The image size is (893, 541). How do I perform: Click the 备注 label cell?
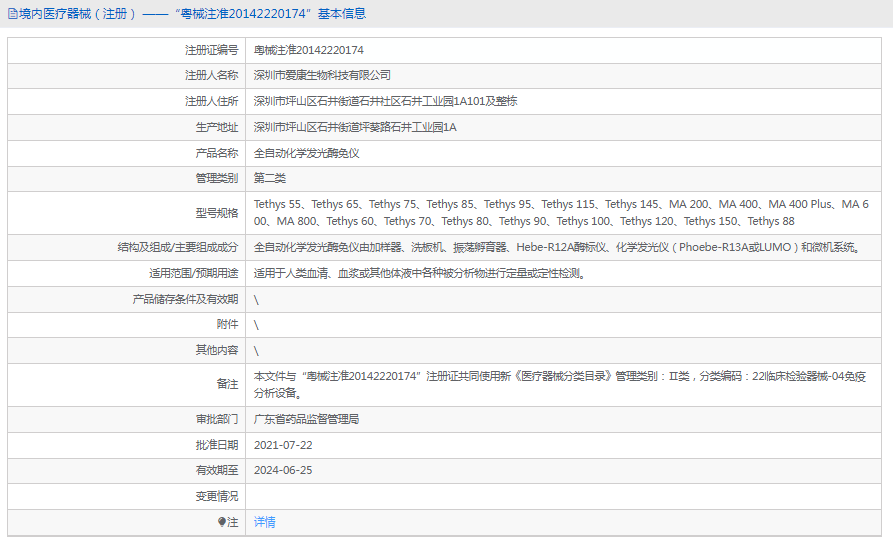126,384
